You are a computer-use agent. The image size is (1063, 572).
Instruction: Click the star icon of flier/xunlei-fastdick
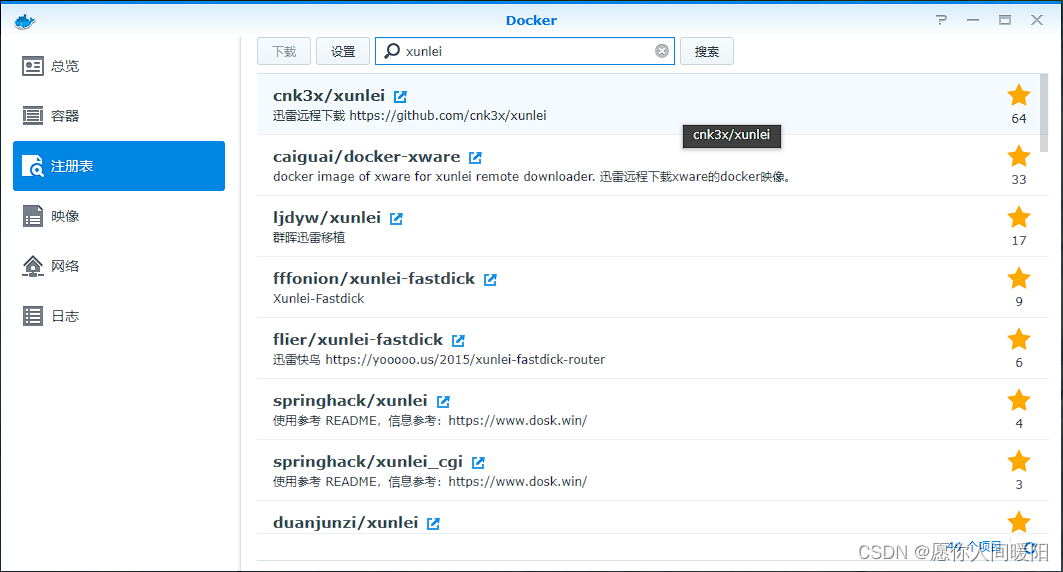point(1019,340)
